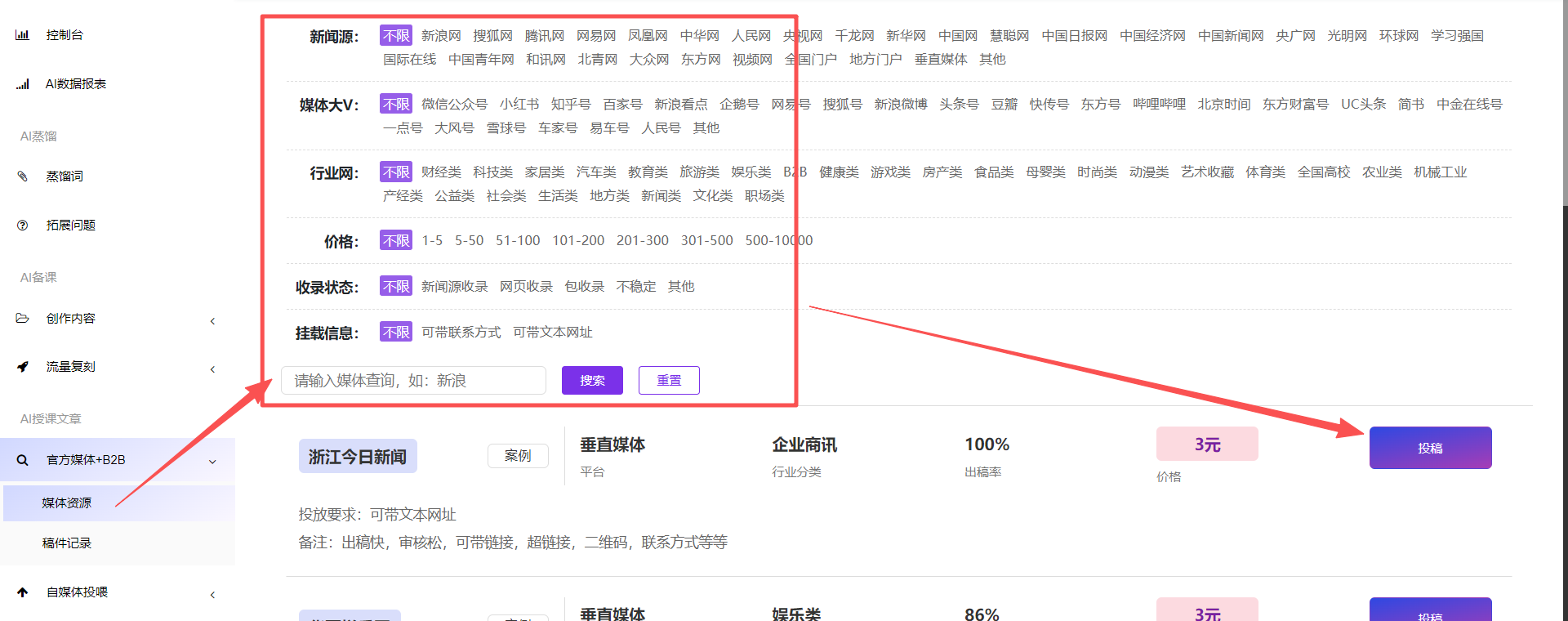Click the 蒸馏词 tag icon

click(23, 176)
